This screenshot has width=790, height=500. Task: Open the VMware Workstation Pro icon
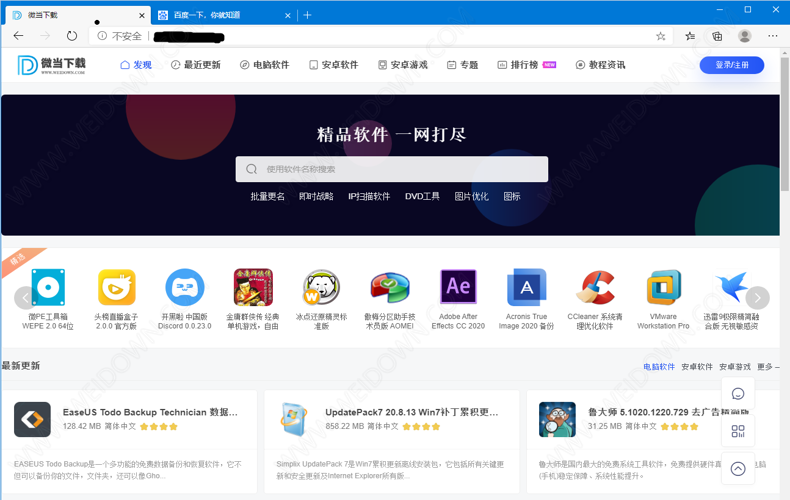663,287
